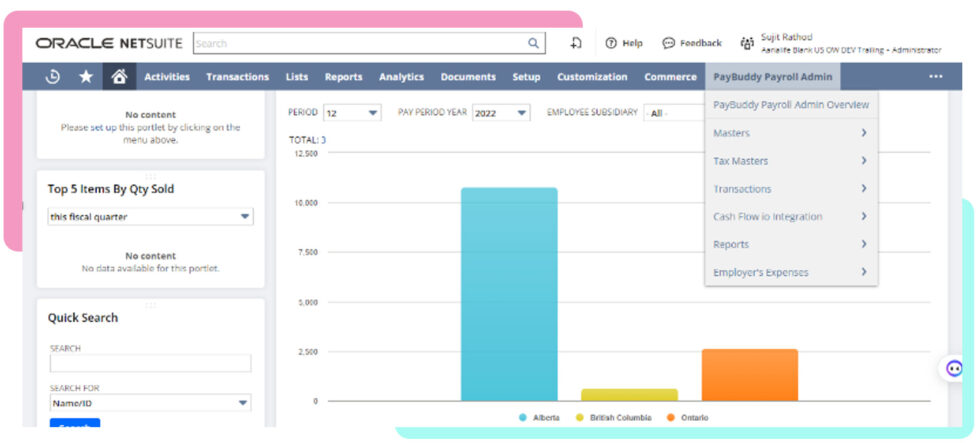Click the Ontario orange bar
The image size is (980, 443).
[x=749, y=375]
